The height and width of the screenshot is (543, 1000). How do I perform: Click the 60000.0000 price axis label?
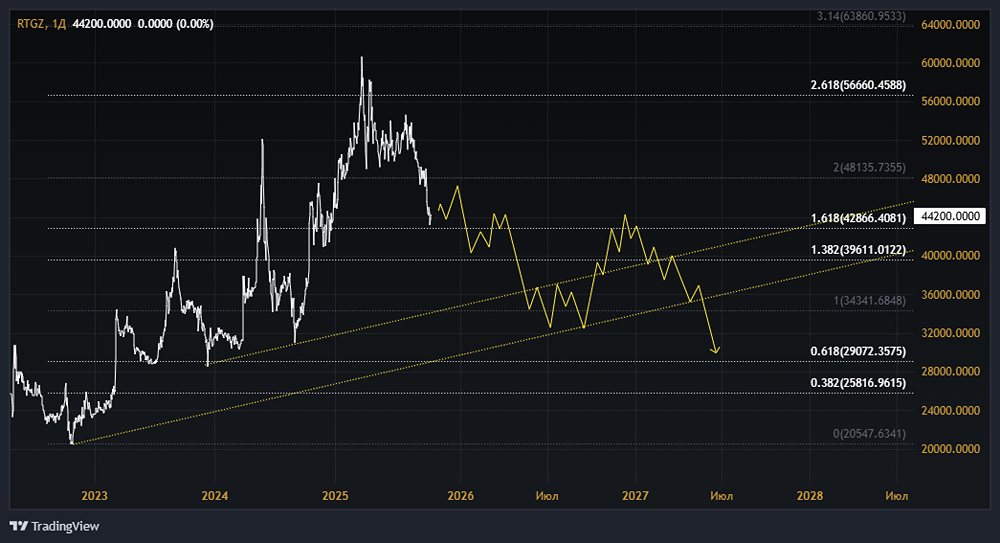[950, 63]
